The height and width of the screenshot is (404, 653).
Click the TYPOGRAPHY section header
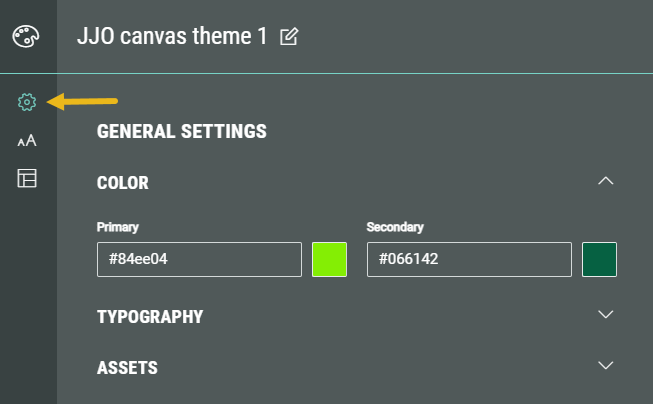(x=150, y=317)
